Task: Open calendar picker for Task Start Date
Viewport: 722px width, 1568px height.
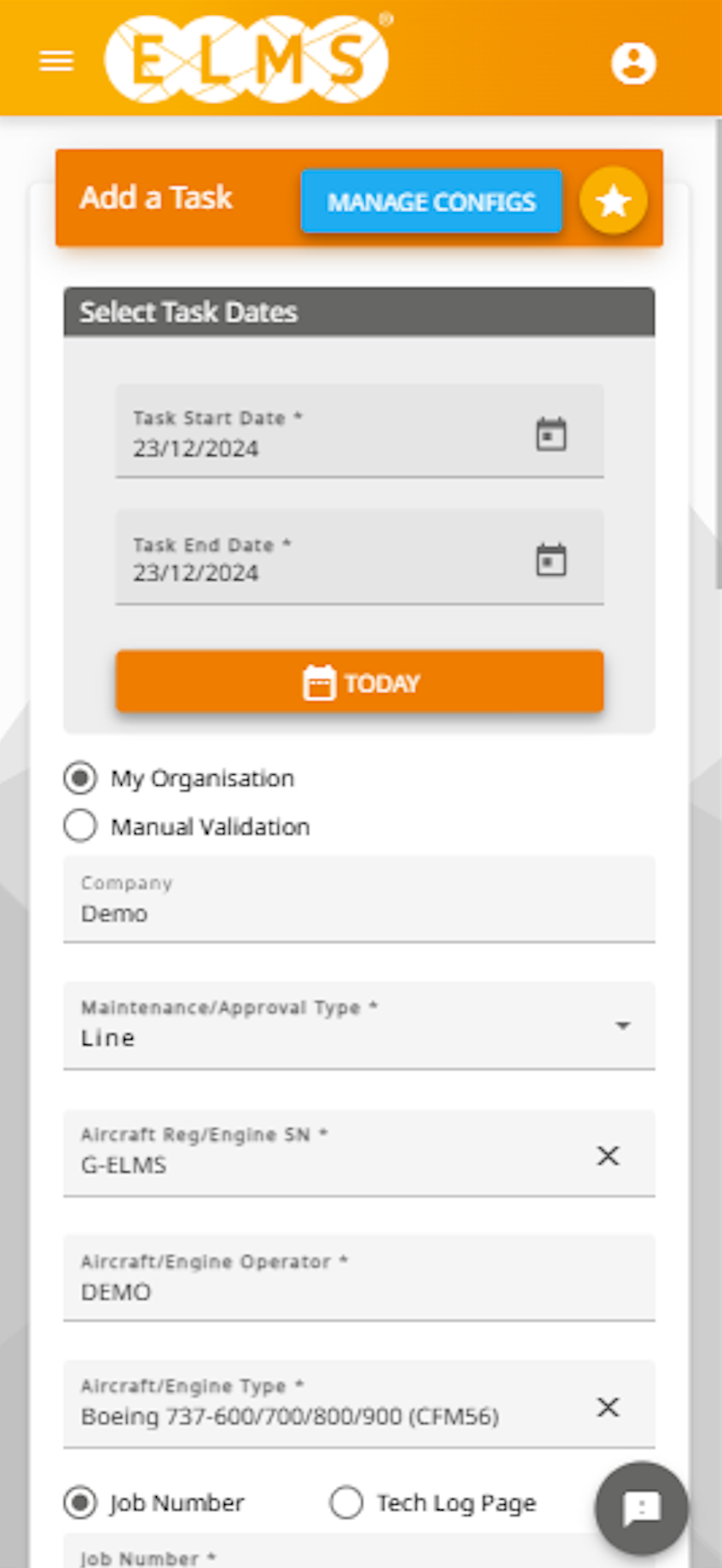Action: pyautogui.click(x=551, y=434)
